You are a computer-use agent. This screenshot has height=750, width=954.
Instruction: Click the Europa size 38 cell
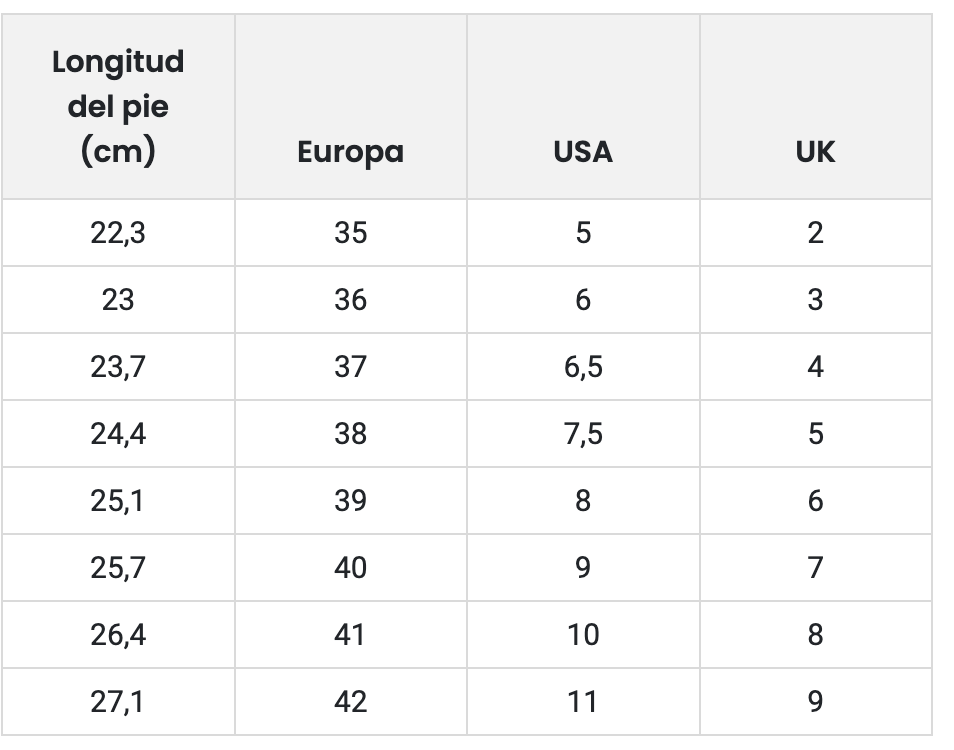351,434
